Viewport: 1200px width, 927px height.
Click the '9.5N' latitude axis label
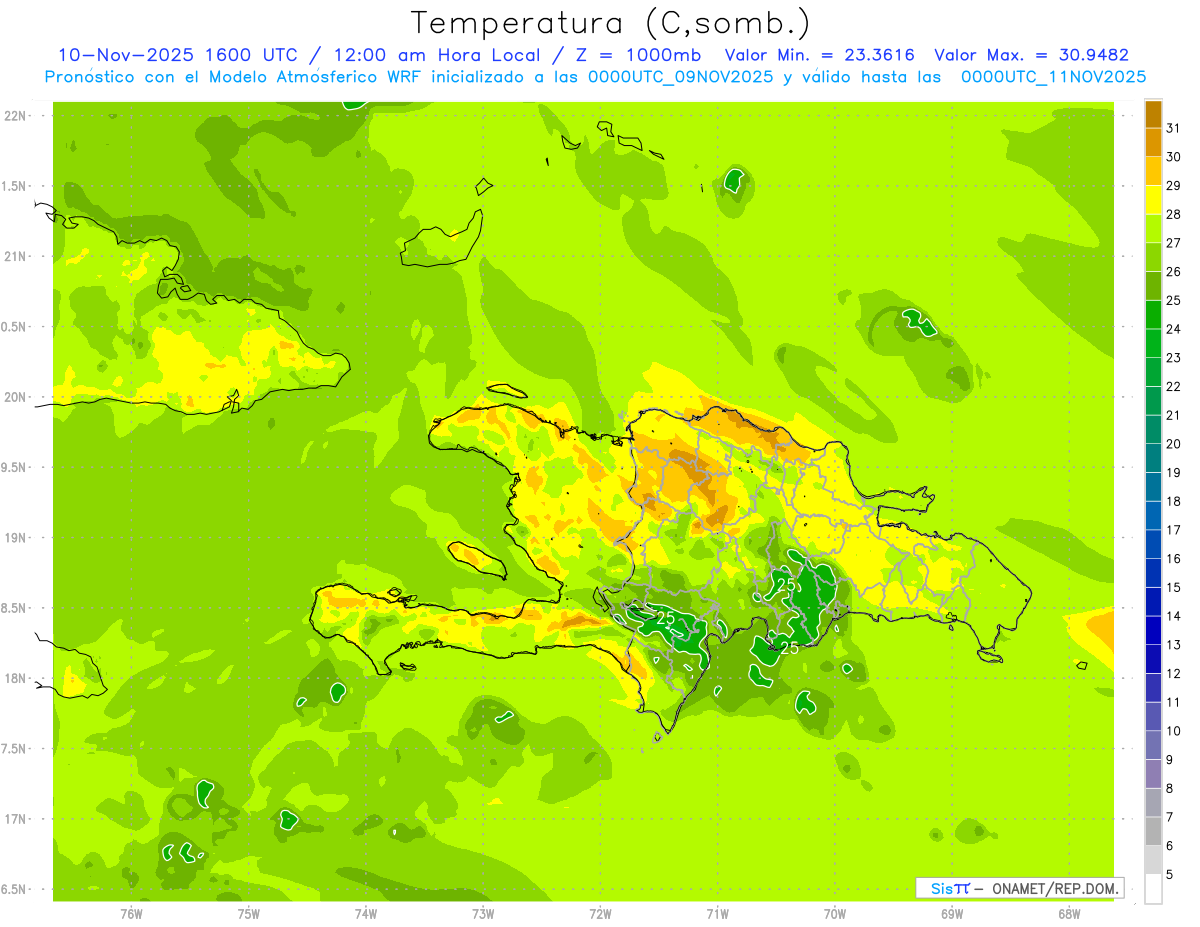point(14,468)
